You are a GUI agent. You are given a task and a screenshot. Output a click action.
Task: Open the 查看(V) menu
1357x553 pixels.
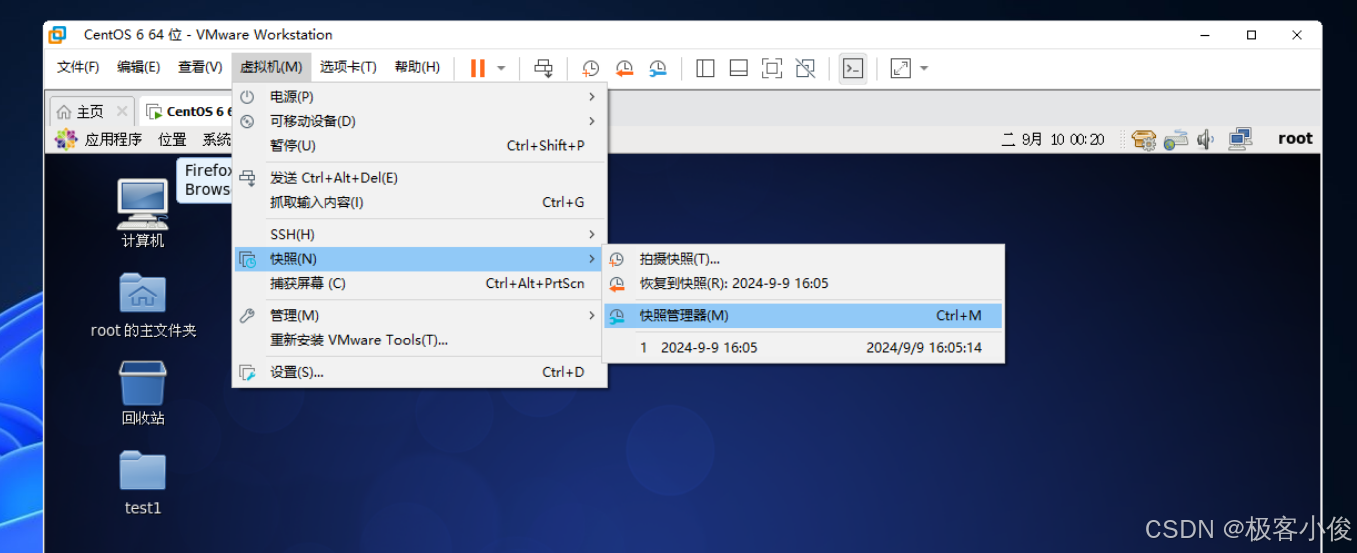click(x=200, y=67)
